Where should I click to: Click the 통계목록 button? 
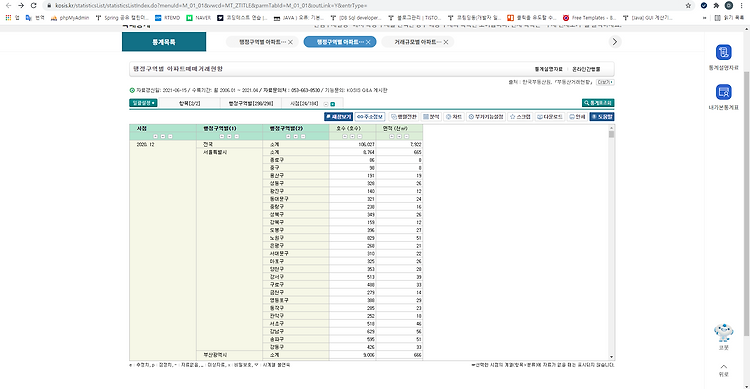click(164, 42)
